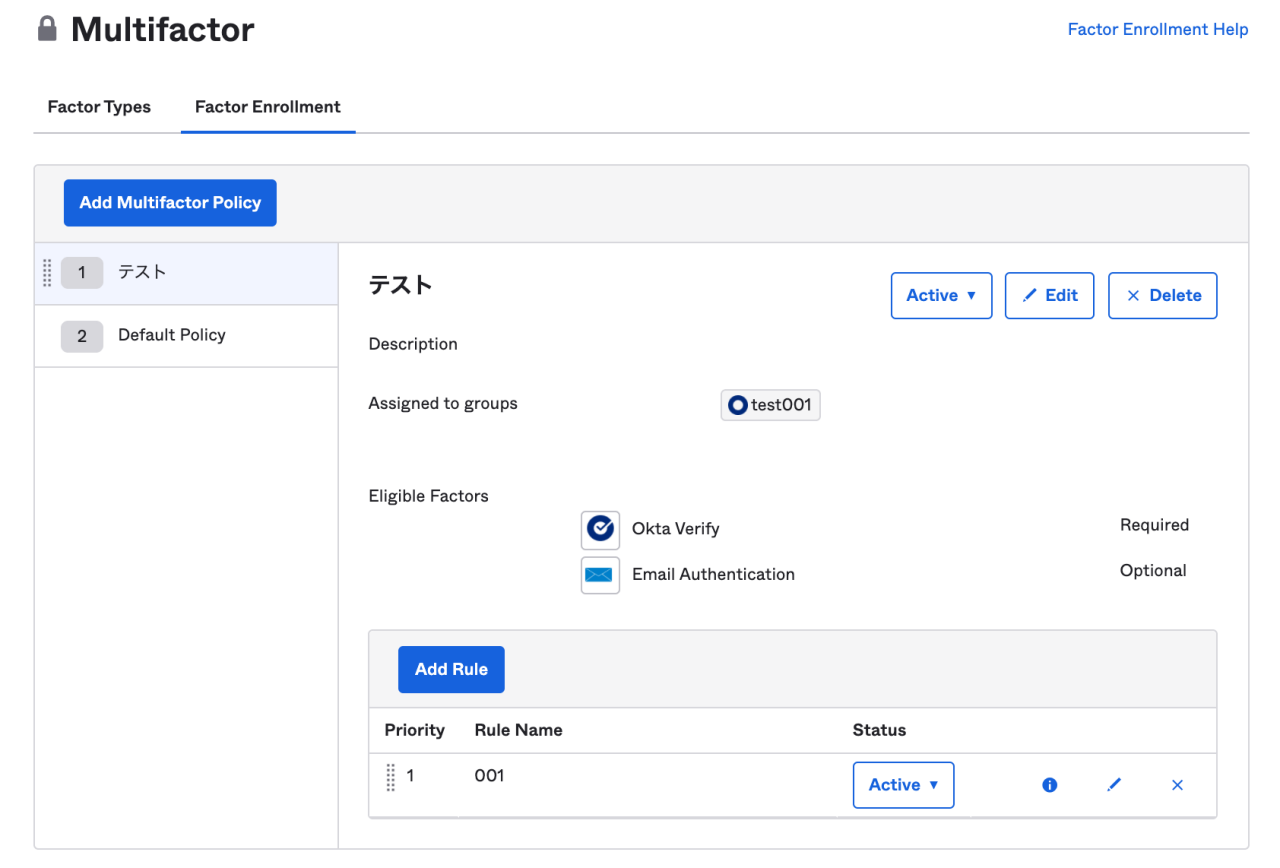Open the policy Active status dropdown
The image size is (1280, 868).
(941, 296)
